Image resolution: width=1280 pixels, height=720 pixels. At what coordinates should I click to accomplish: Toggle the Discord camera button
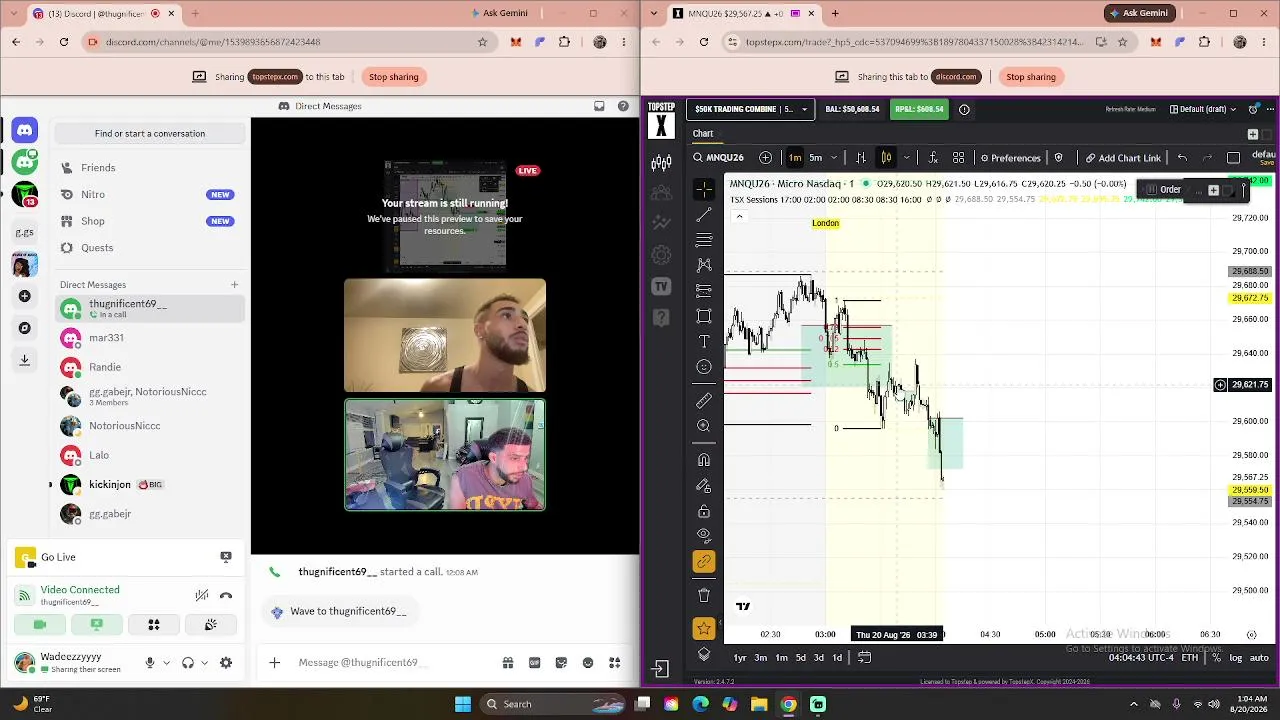pyautogui.click(x=40, y=625)
